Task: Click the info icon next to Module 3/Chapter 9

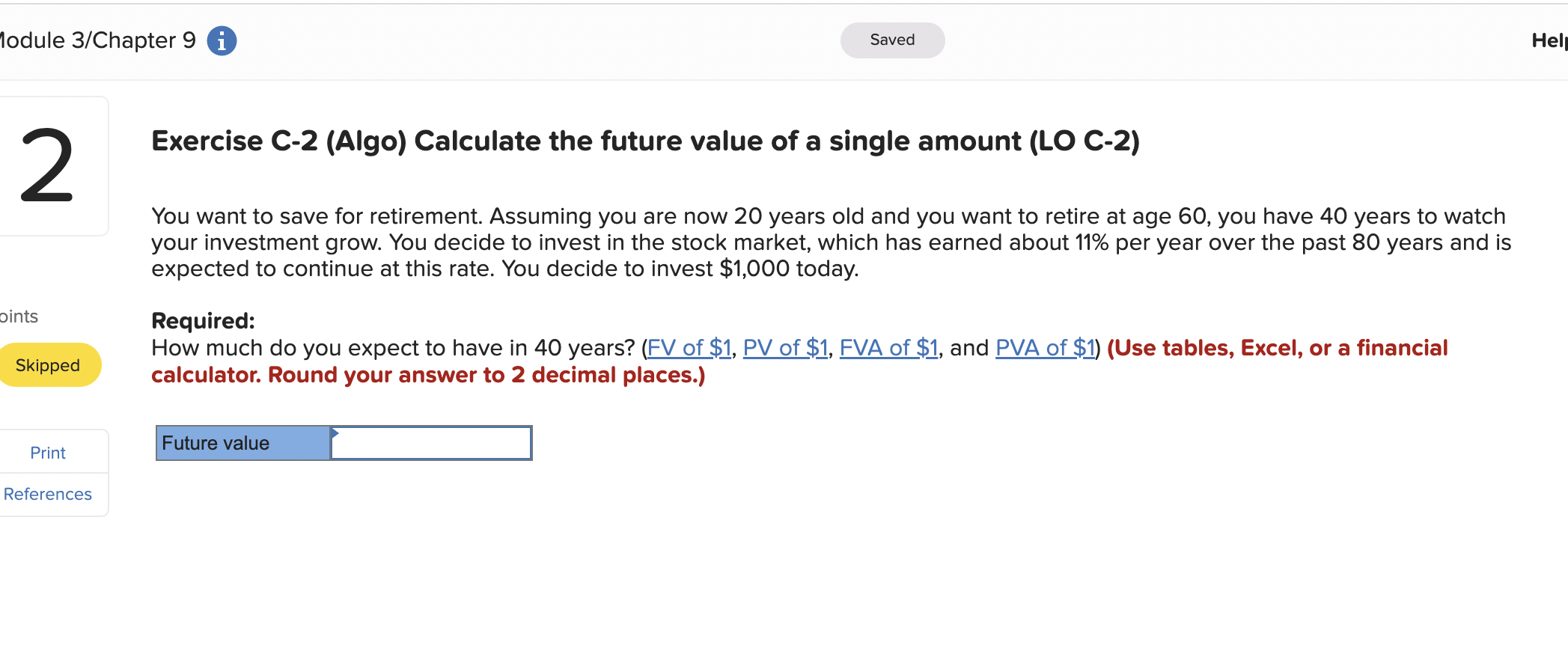Action: tap(221, 40)
